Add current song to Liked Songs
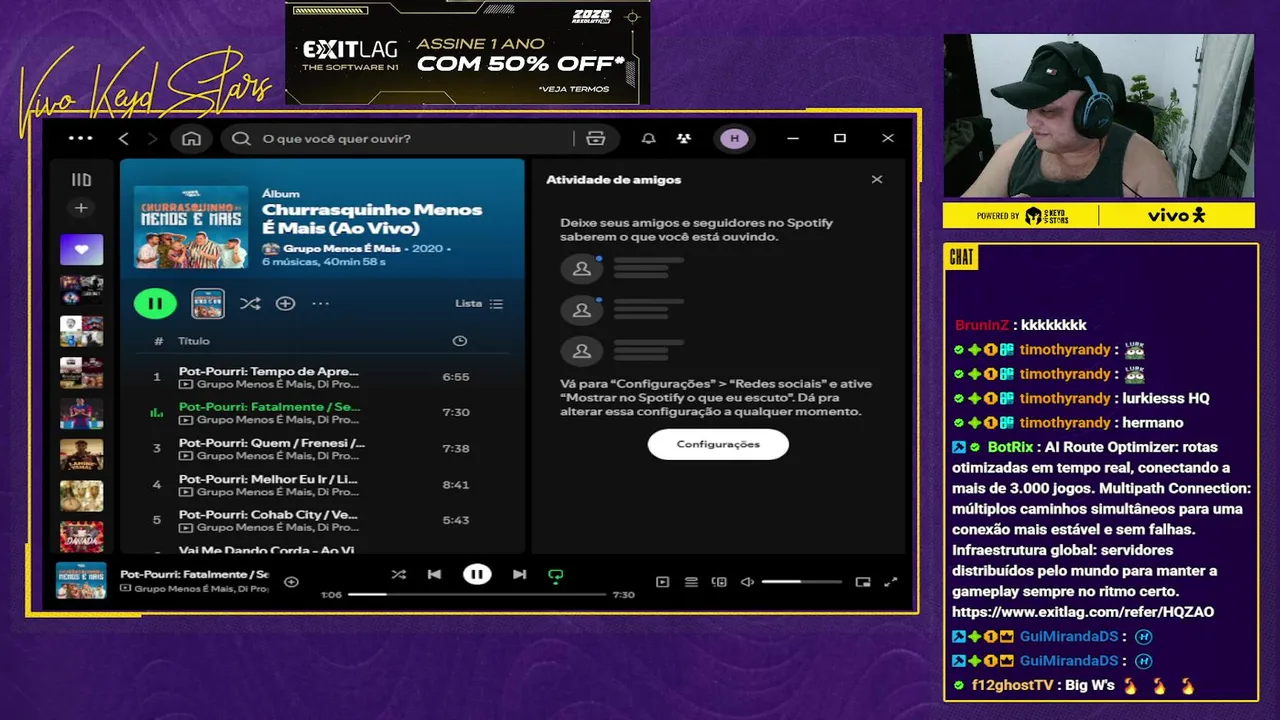 pyautogui.click(x=291, y=582)
